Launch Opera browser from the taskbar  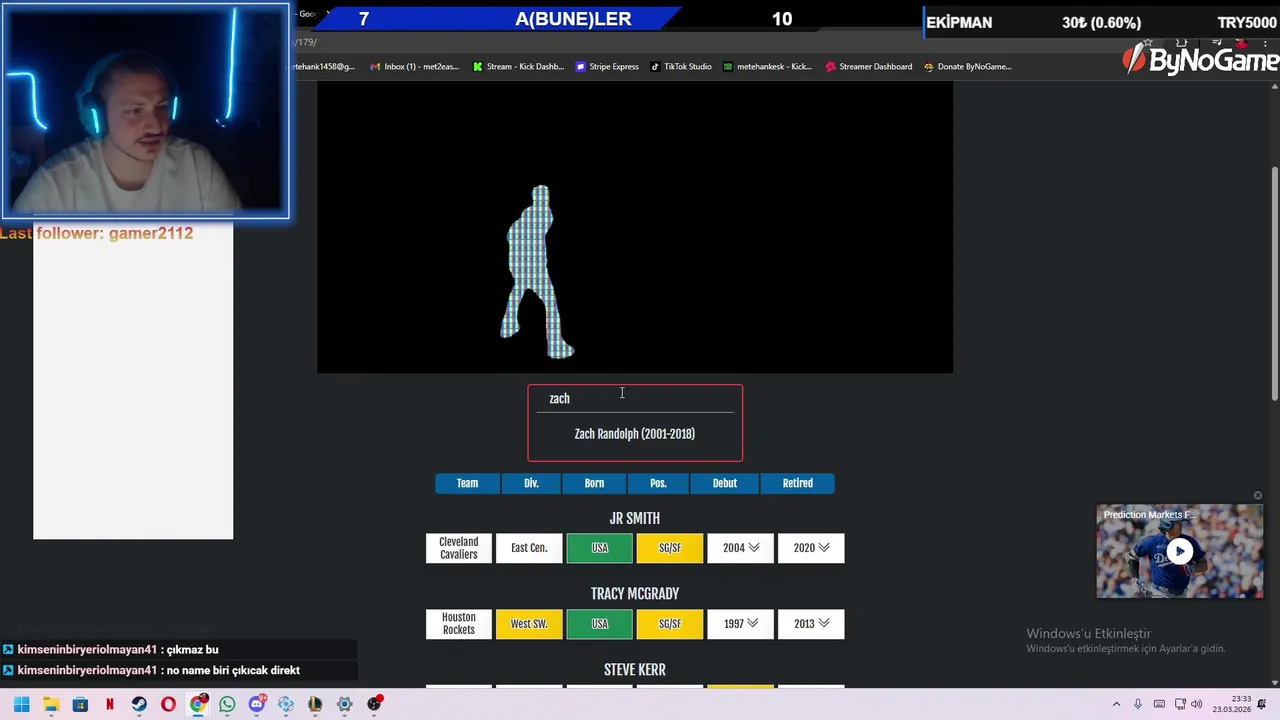[168, 704]
